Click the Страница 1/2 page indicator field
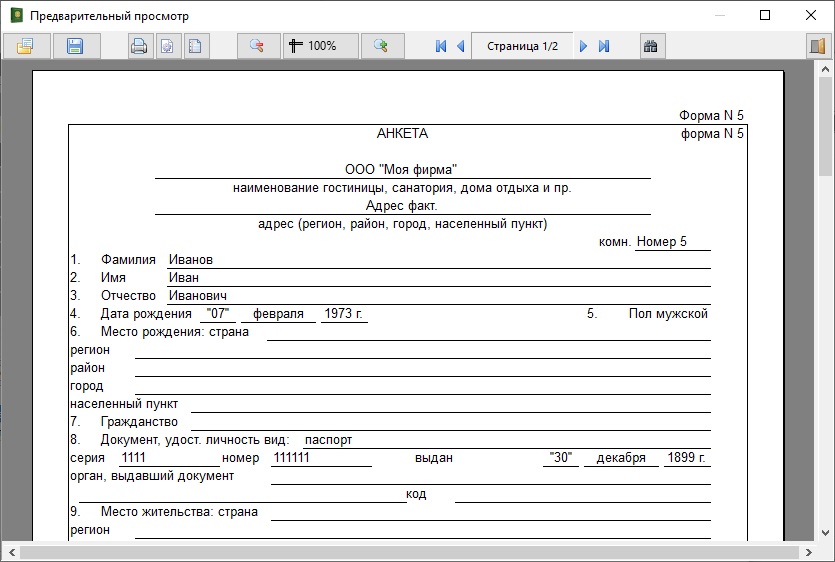835x562 pixels. 522,46
